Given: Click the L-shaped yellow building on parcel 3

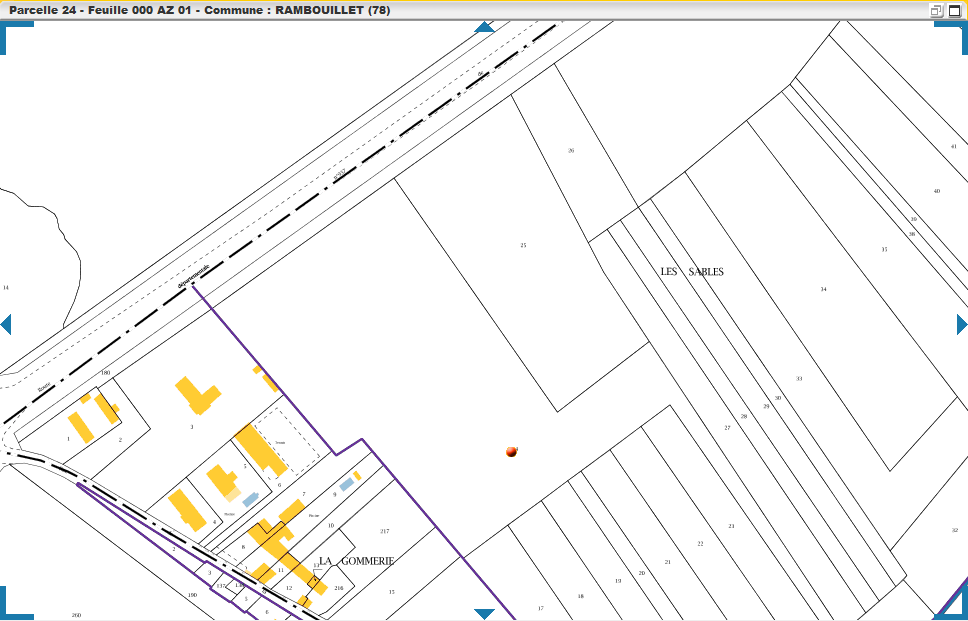Looking at the screenshot, I should (x=198, y=395).
